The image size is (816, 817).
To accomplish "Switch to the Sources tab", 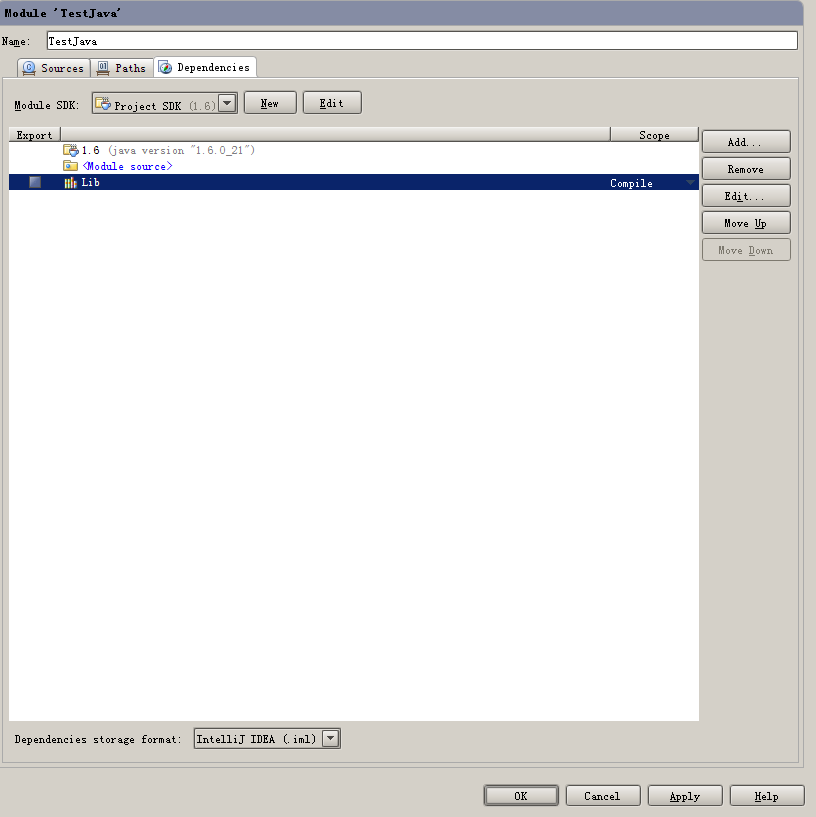I will (54, 68).
